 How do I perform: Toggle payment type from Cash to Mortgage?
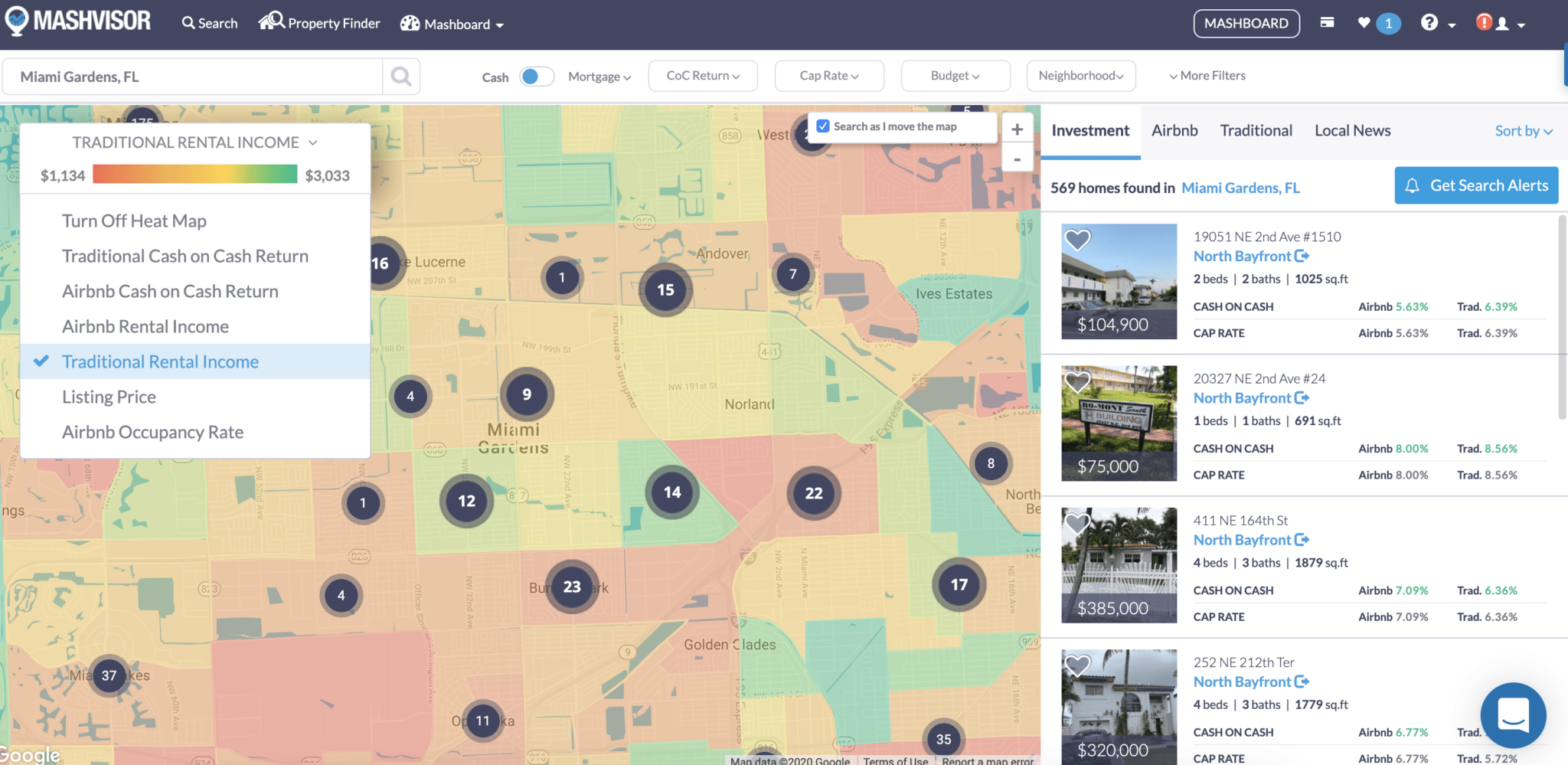coord(536,77)
